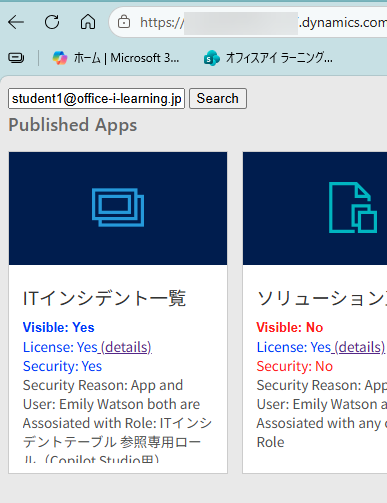This screenshot has width=387, height=503.
Task: Click the Search button
Action: click(x=218, y=99)
